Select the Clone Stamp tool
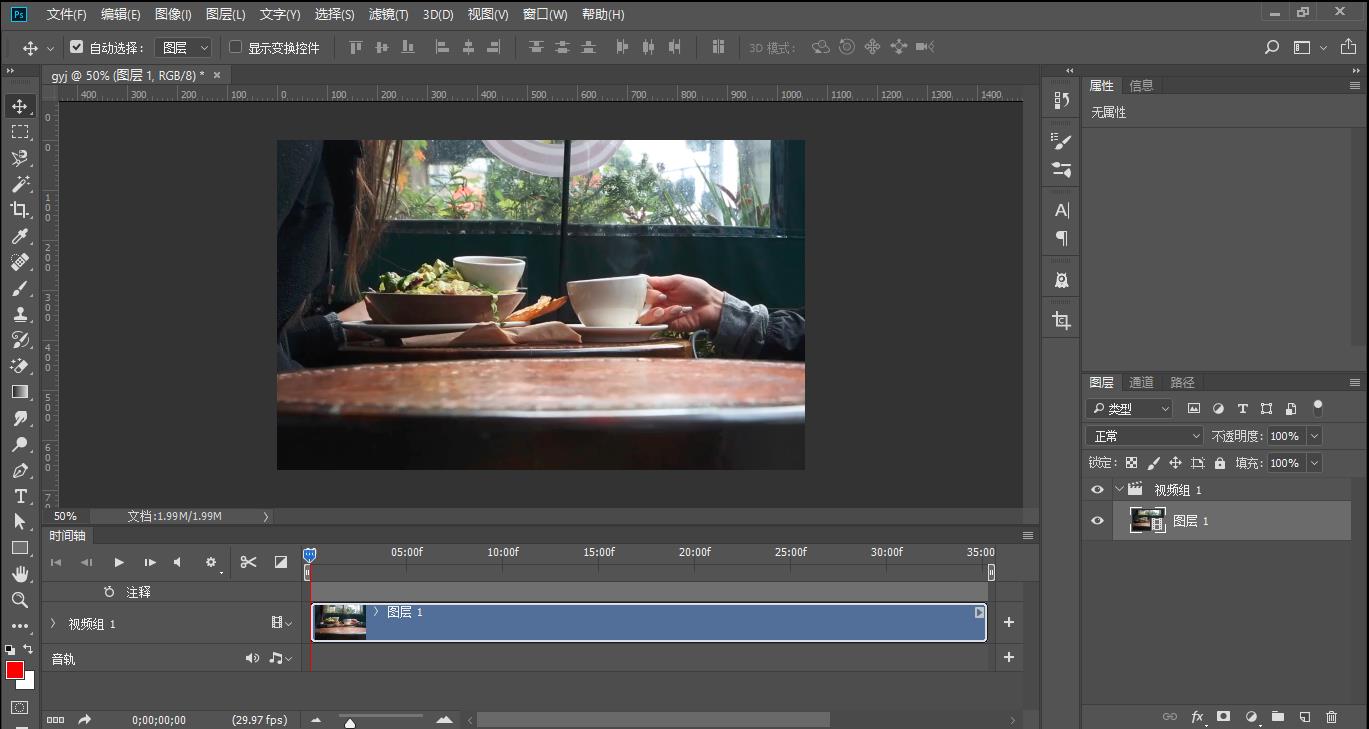This screenshot has height=729, width=1369. click(20, 314)
